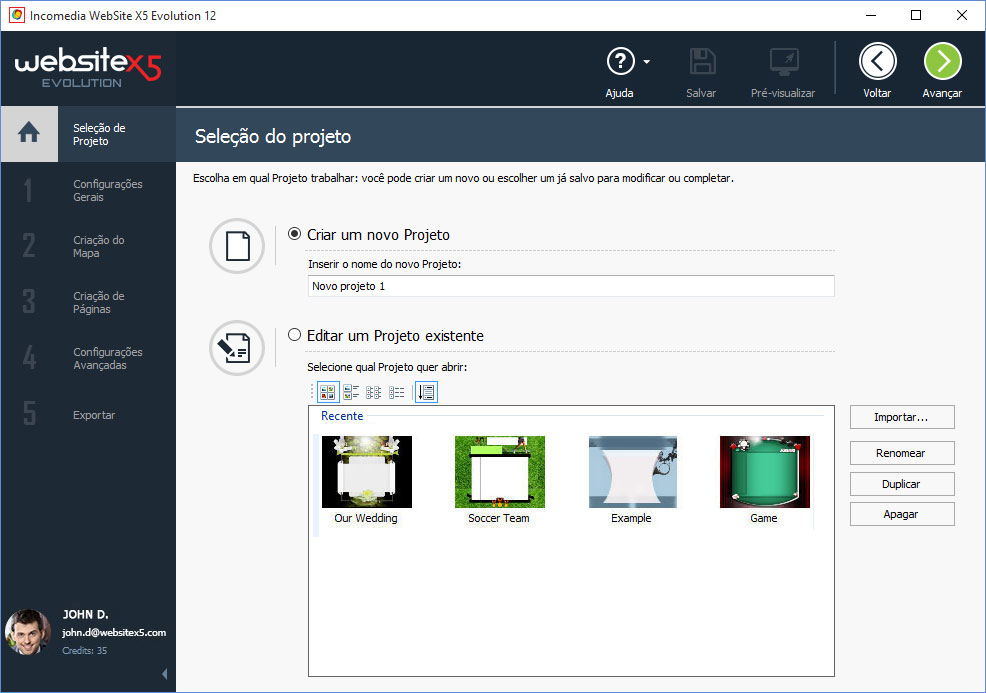The width and height of the screenshot is (986, 693).
Task: Click the home icon in sidebar
Action: 29,133
